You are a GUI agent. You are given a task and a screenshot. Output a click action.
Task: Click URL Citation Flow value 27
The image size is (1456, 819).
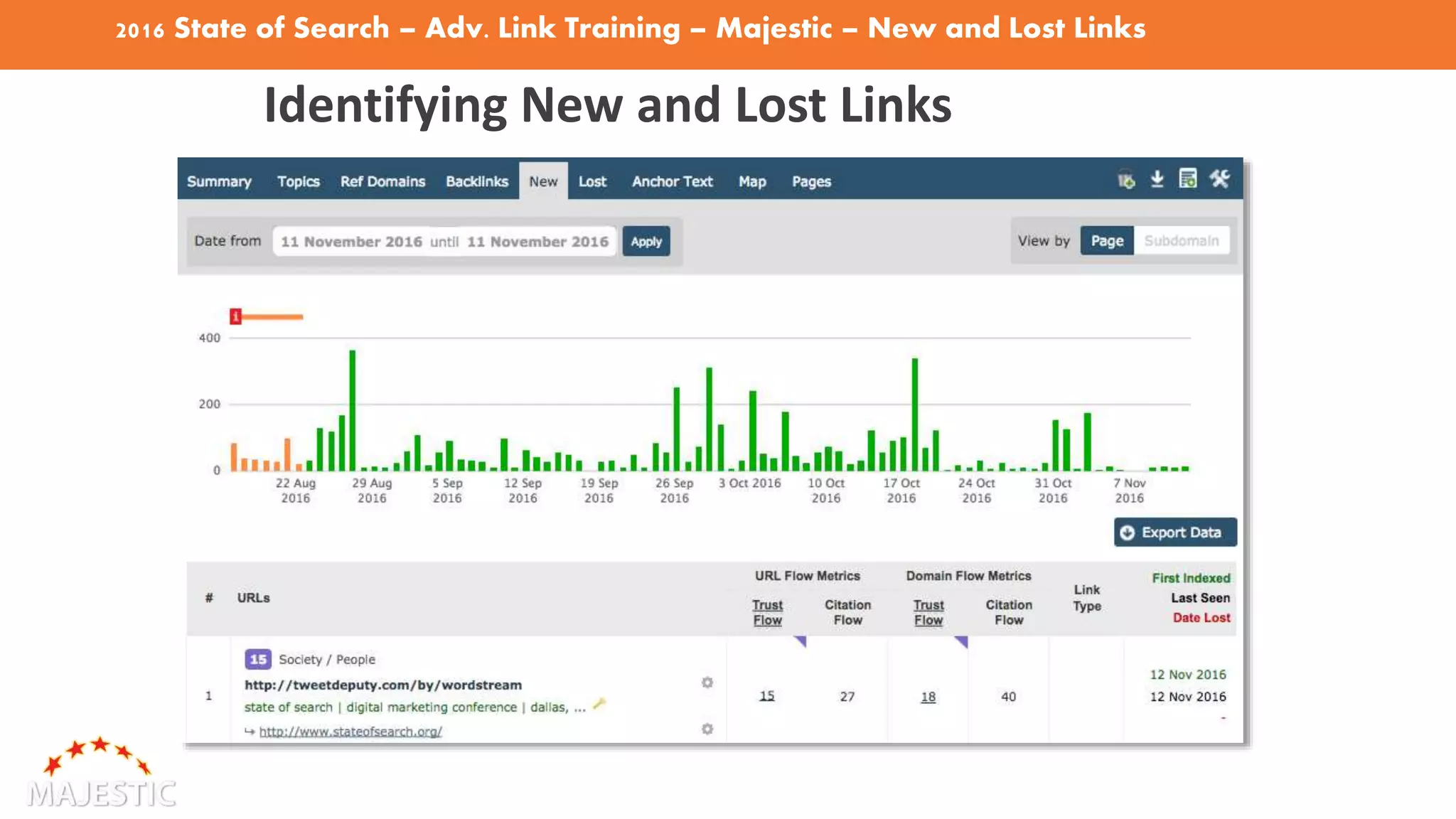(847, 697)
